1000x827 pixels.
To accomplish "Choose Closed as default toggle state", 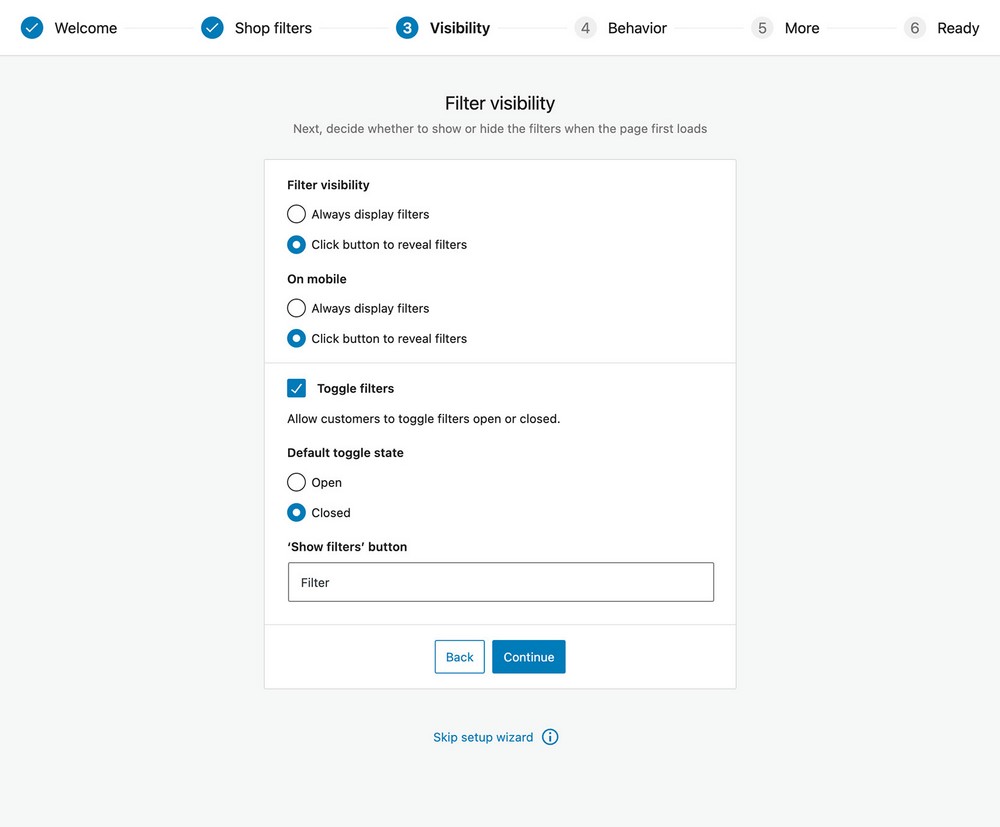I will (x=296, y=513).
